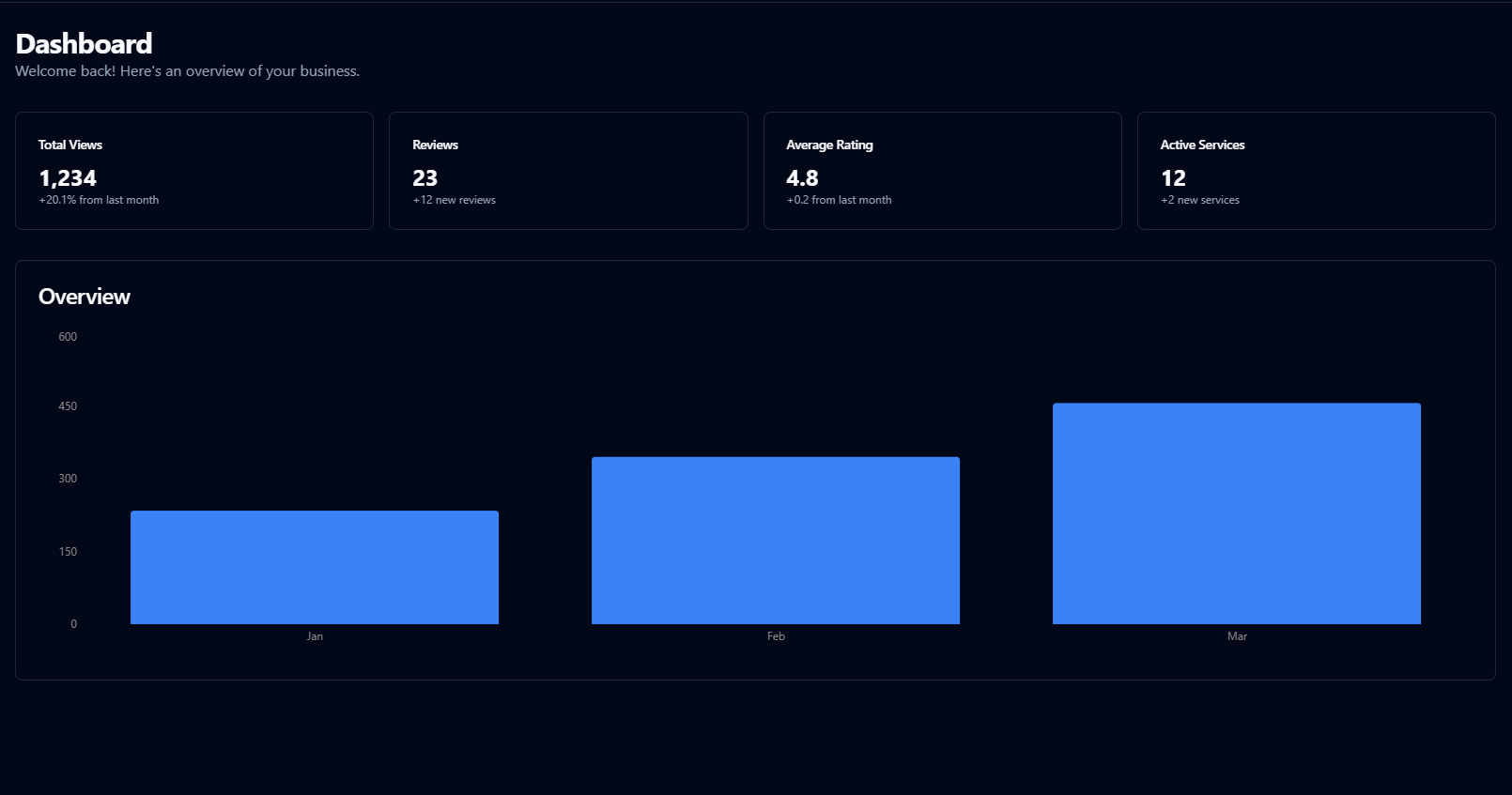Click the Overview chart heading

[85, 297]
